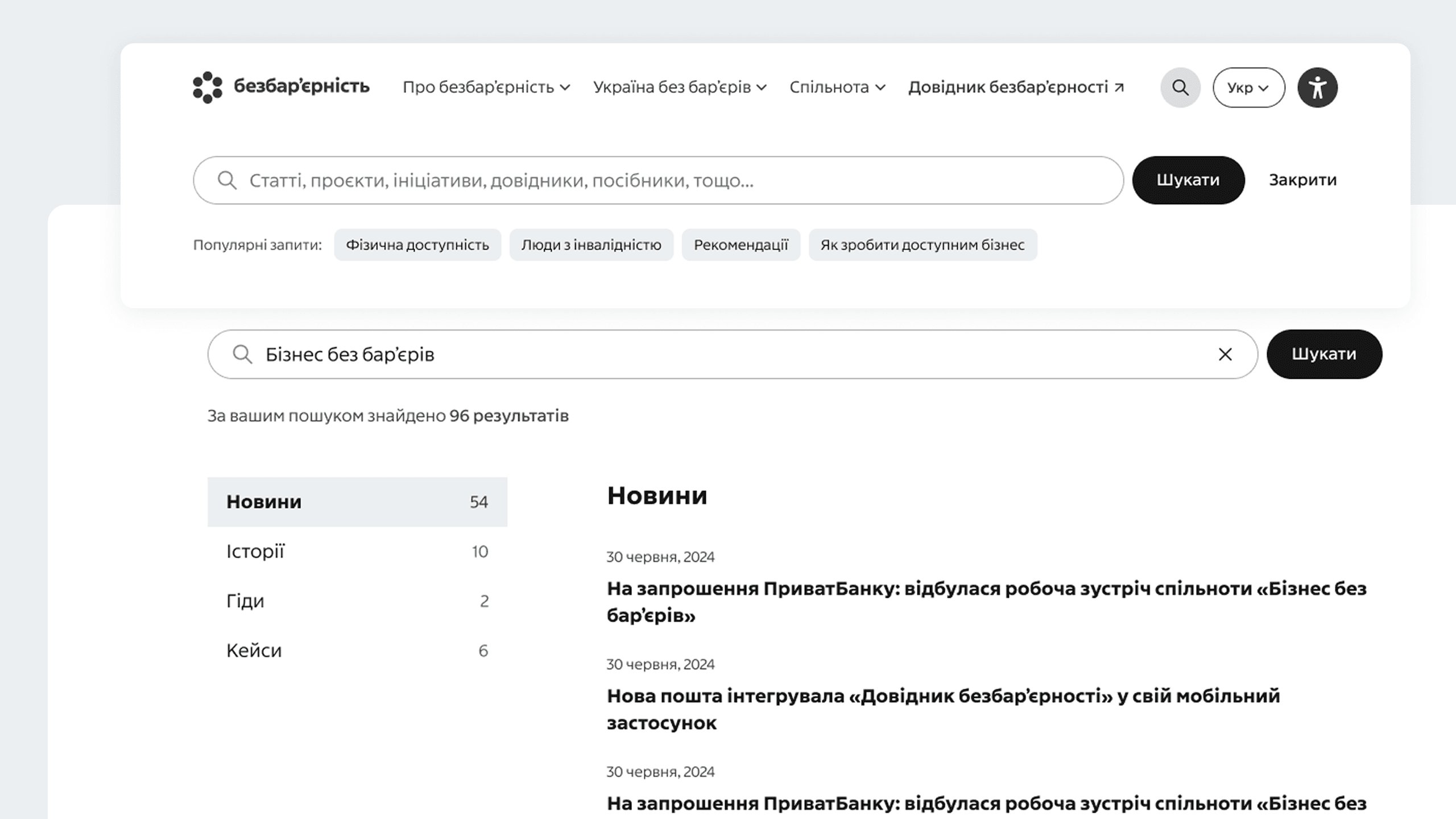Open search via header magnifier icon
1456x819 pixels.
pos(1180,88)
